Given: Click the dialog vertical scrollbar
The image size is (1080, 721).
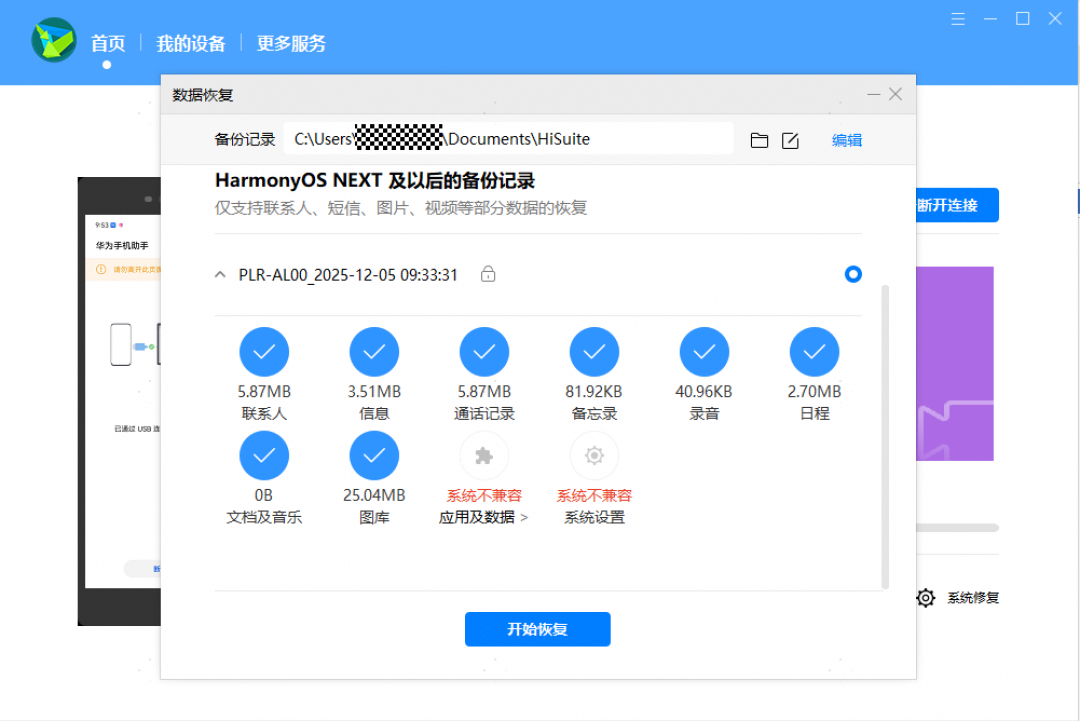Looking at the screenshot, I should (884, 437).
